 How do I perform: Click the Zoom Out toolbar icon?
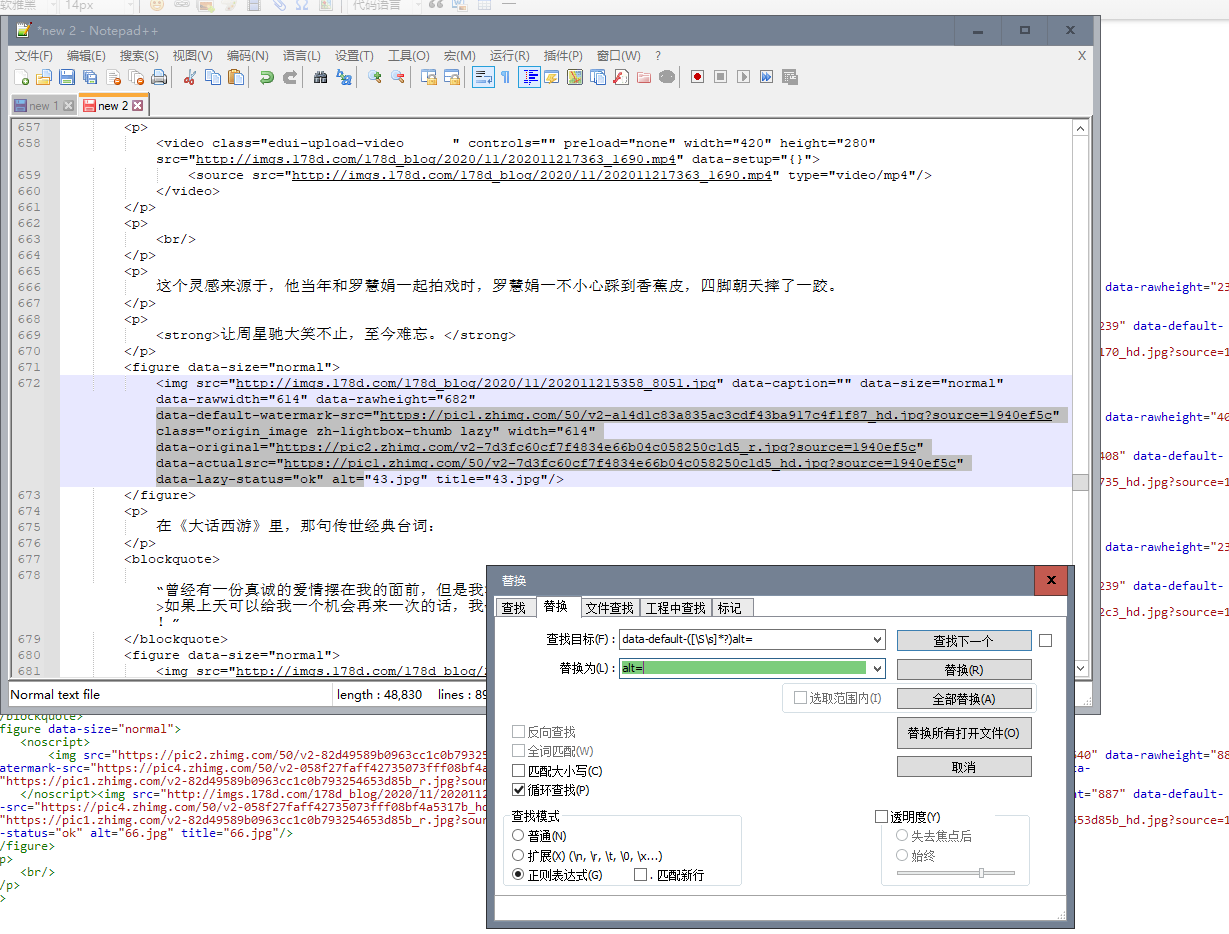[x=397, y=77]
